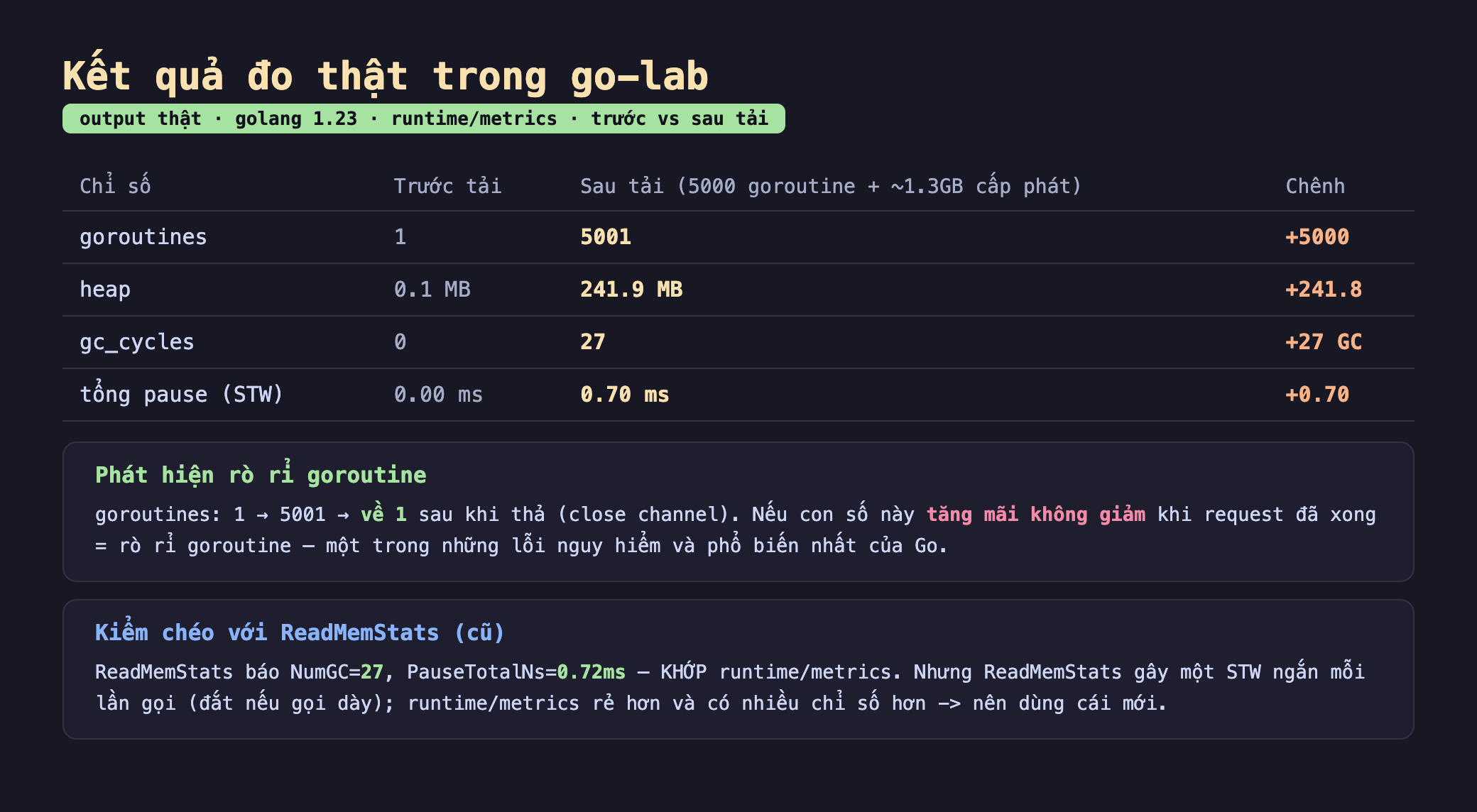Viewport: 1477px width, 812px height.
Task: Click the '+0.70' difference value
Action: pos(1317,395)
